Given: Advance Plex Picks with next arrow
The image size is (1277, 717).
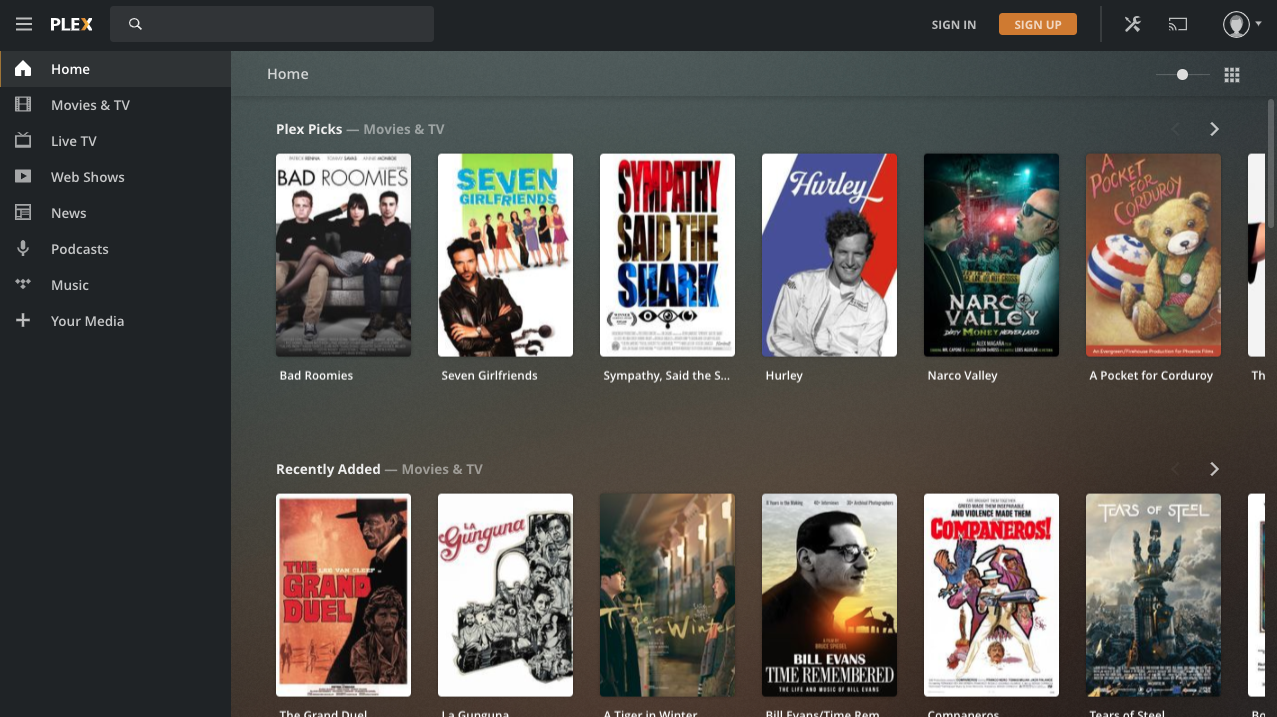Looking at the screenshot, I should tap(1214, 129).
